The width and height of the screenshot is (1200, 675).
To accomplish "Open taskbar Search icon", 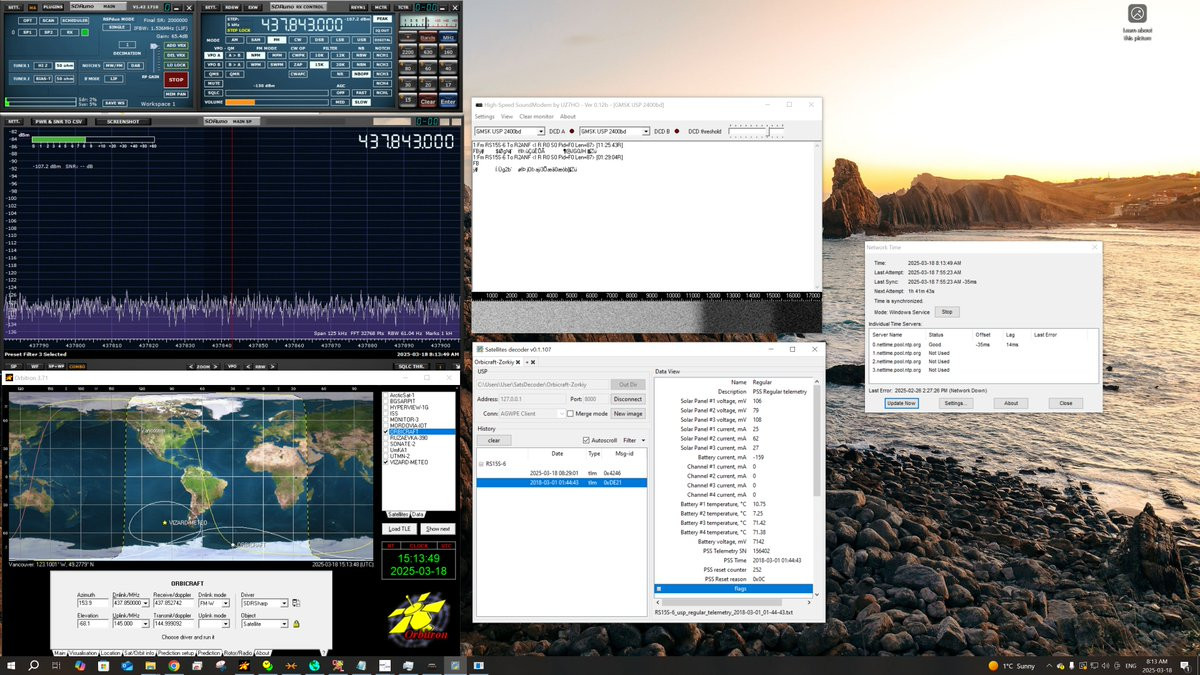I will 33,665.
